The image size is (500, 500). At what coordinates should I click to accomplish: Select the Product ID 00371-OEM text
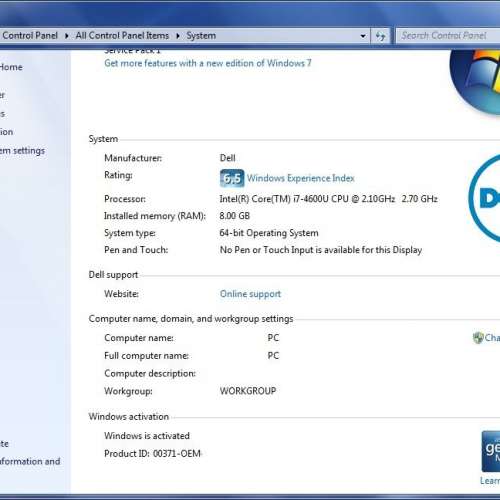coord(152,454)
